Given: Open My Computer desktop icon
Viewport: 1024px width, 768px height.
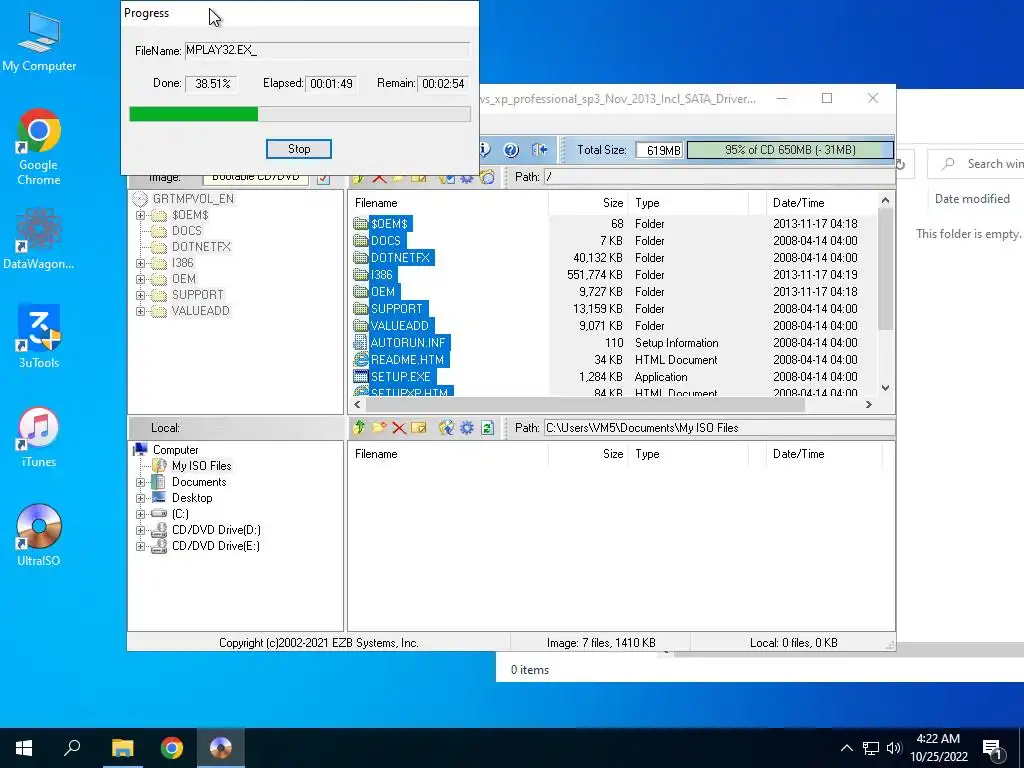Looking at the screenshot, I should 39,41.
